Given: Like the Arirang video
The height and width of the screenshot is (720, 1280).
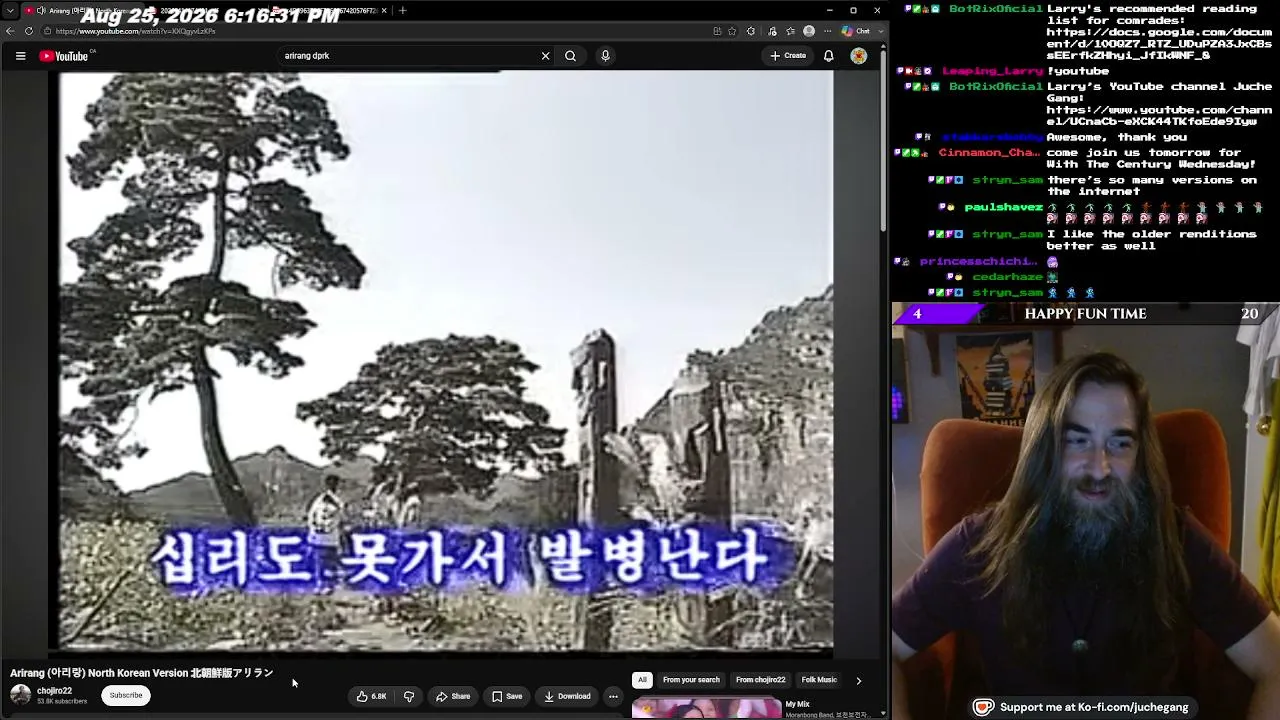Looking at the screenshot, I should [x=371, y=696].
